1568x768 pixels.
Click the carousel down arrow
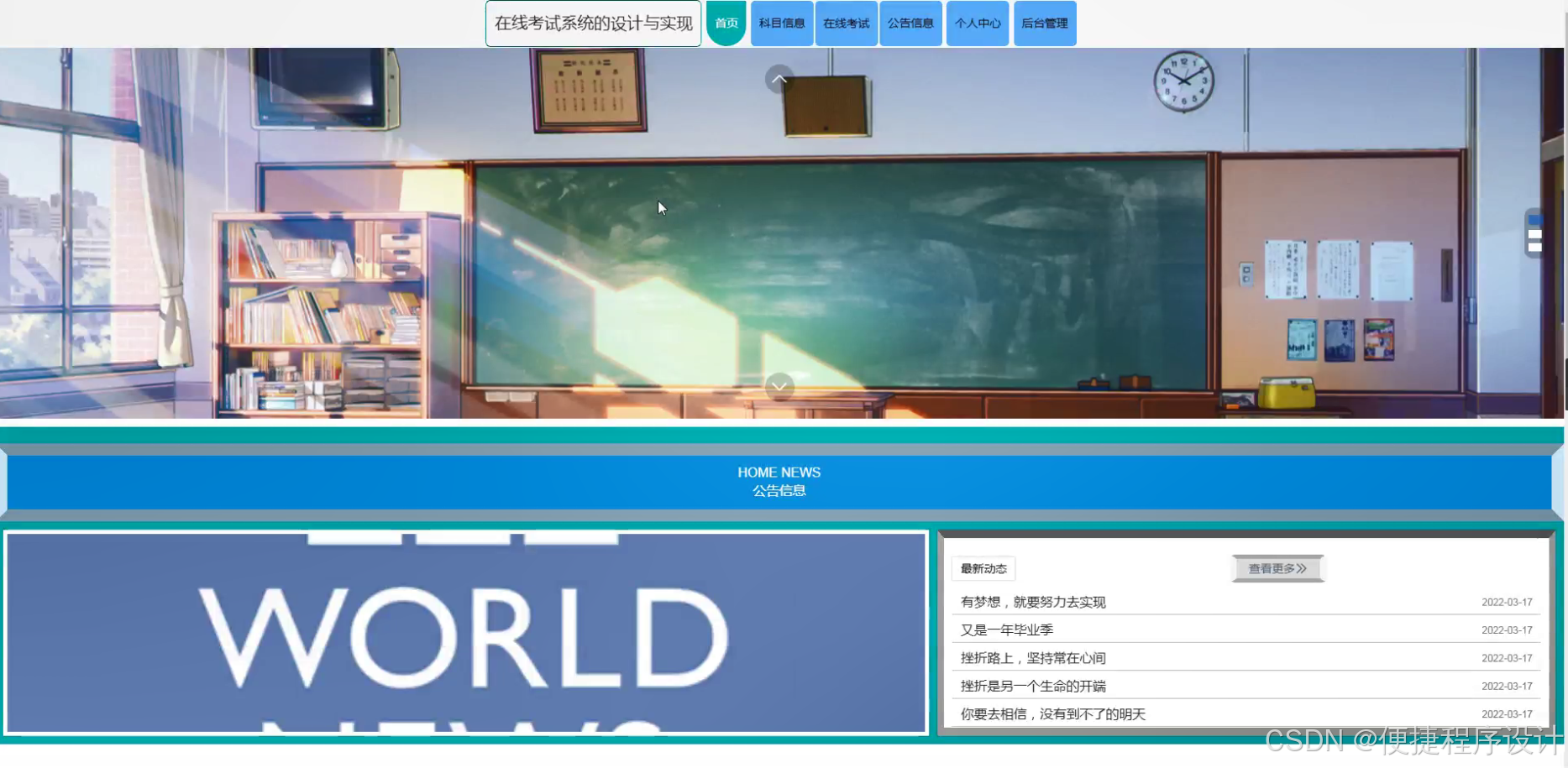click(x=779, y=387)
